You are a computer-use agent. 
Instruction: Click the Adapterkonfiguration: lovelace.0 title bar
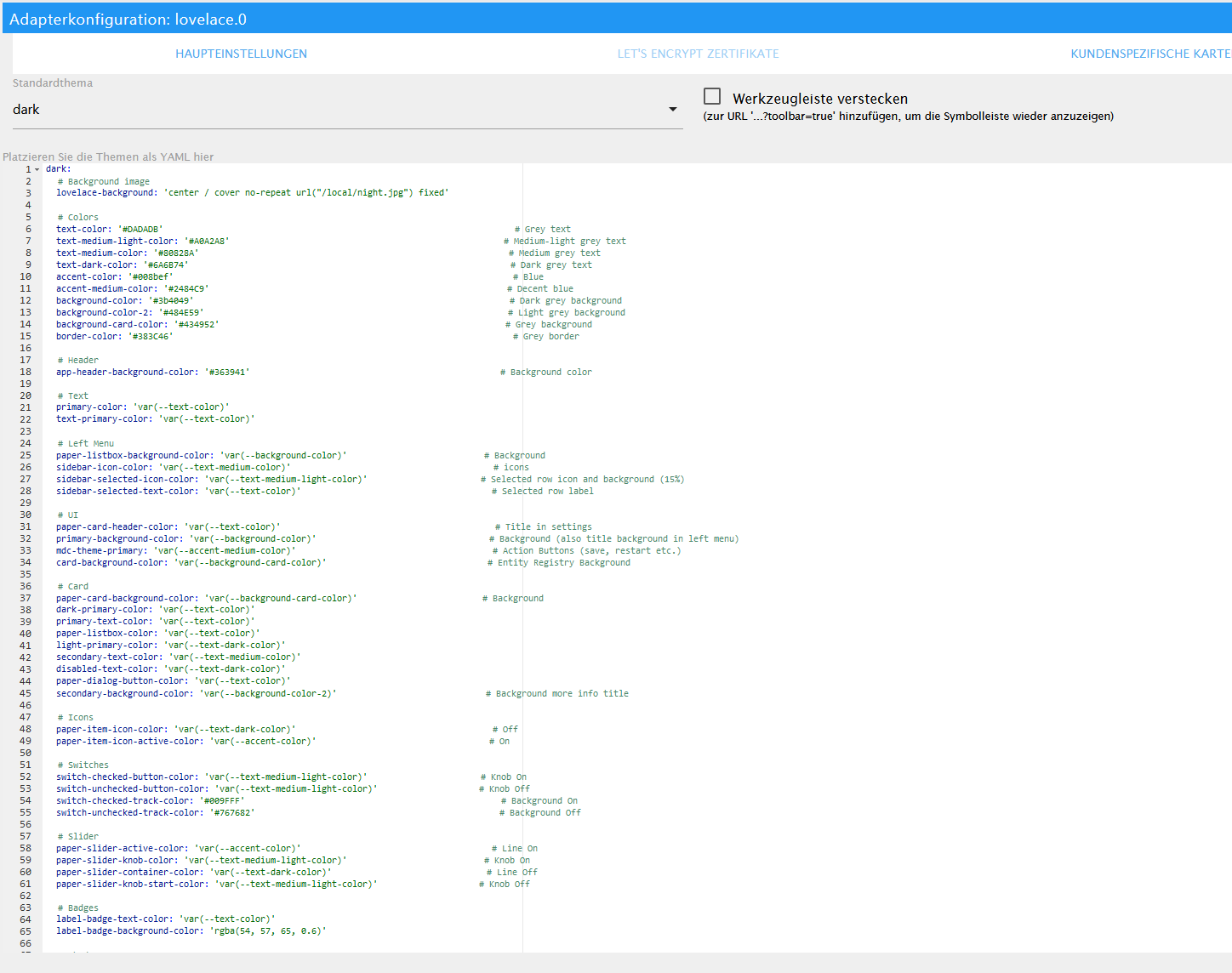(x=128, y=19)
